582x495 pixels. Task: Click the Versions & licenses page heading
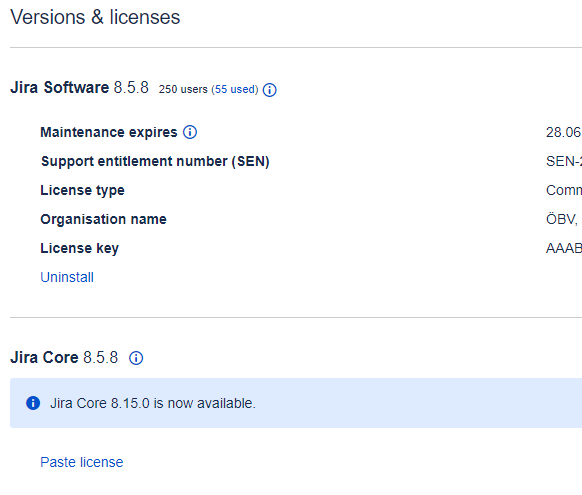coord(95,17)
